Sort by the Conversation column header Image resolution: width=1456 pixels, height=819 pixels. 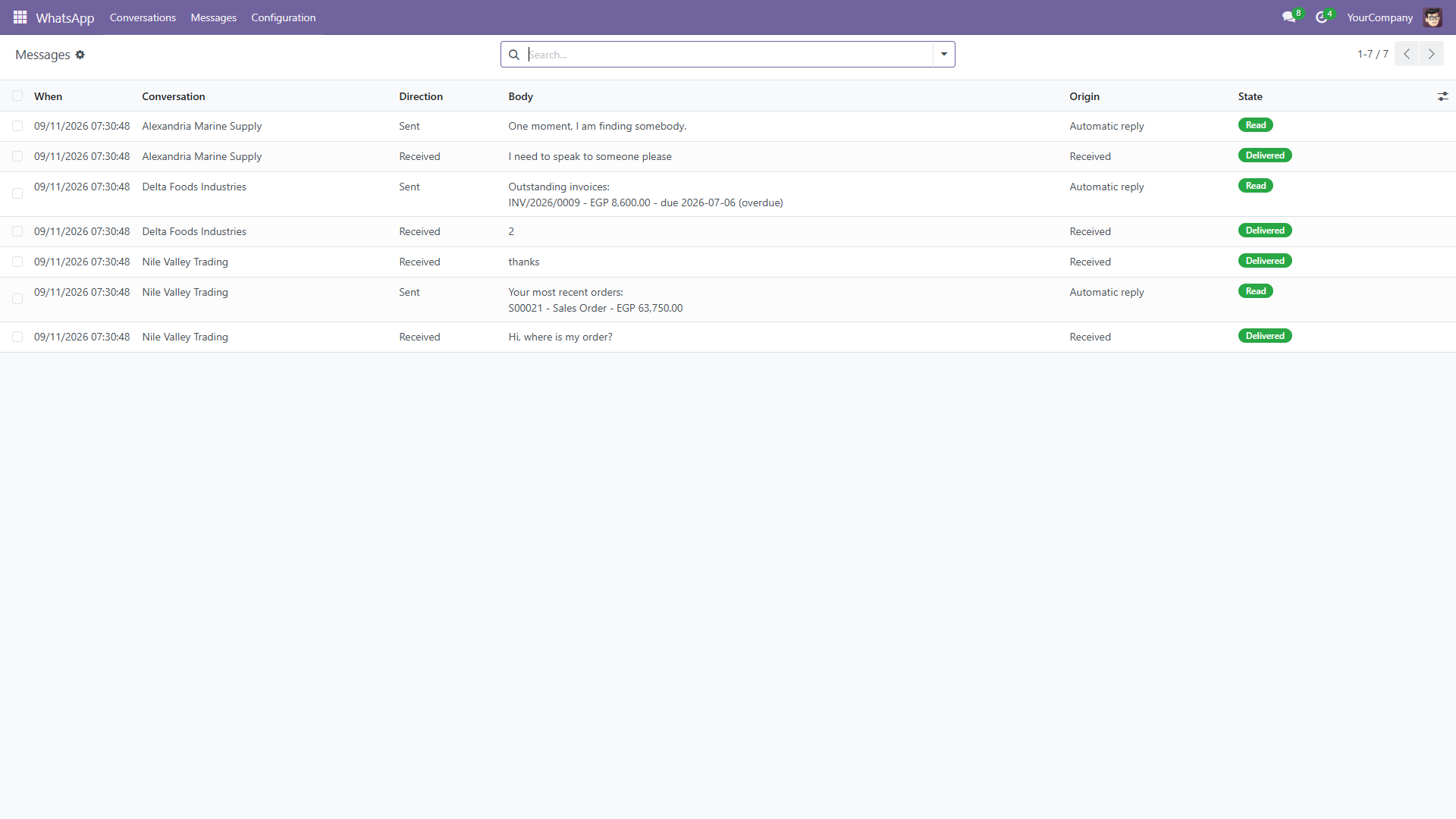(174, 96)
